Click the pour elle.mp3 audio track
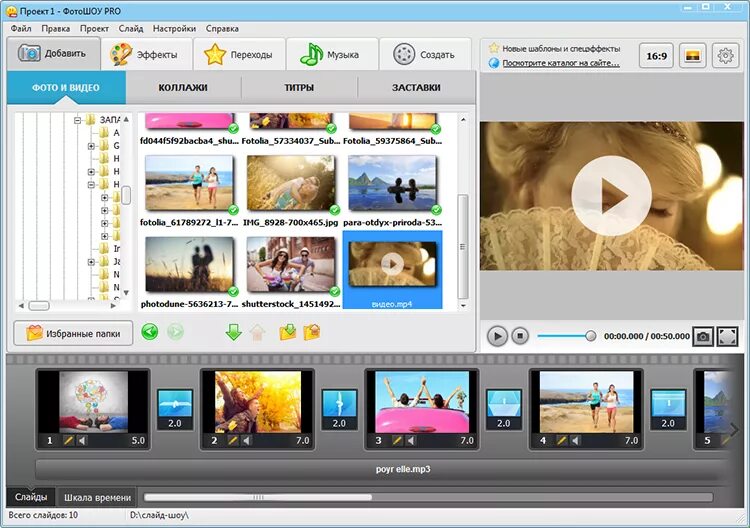 (x=382, y=469)
